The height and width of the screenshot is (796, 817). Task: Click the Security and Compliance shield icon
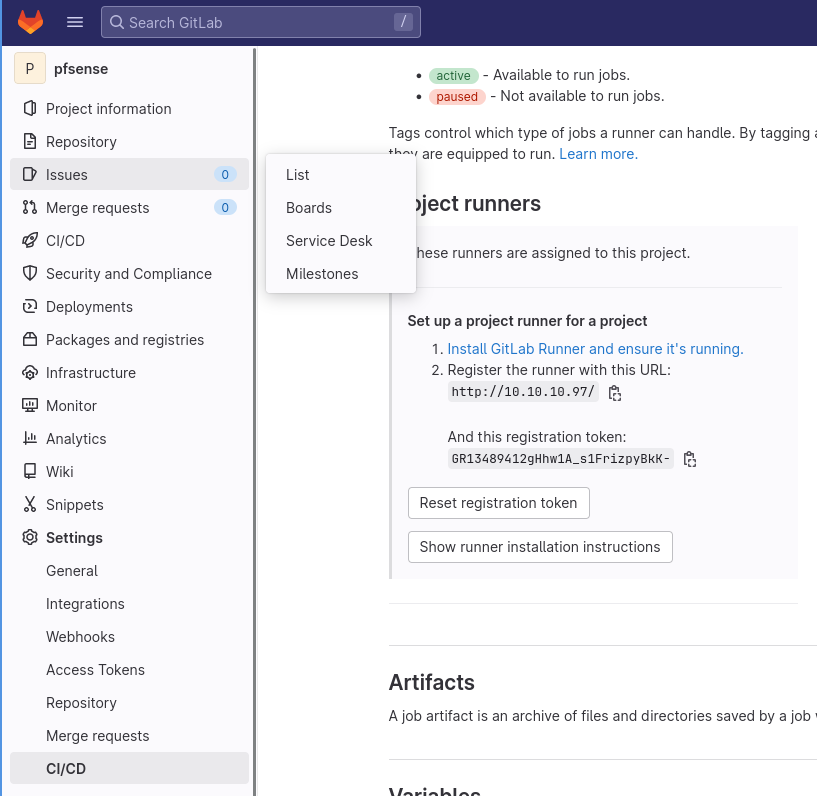(x=30, y=274)
